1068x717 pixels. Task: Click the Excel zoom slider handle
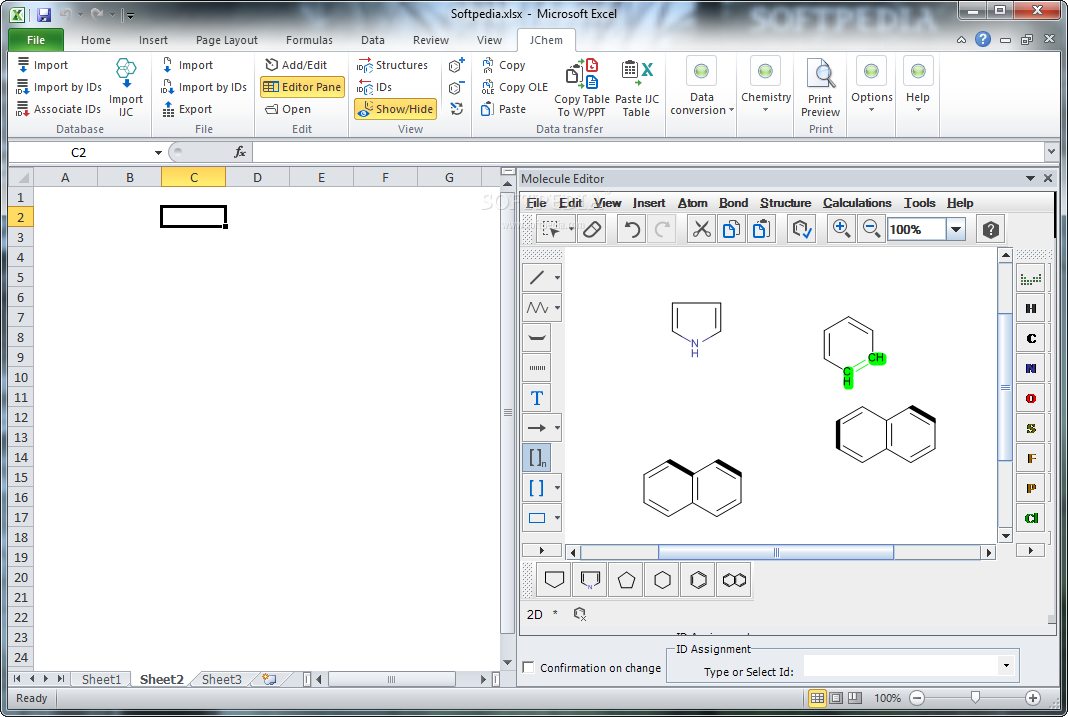coord(975,698)
